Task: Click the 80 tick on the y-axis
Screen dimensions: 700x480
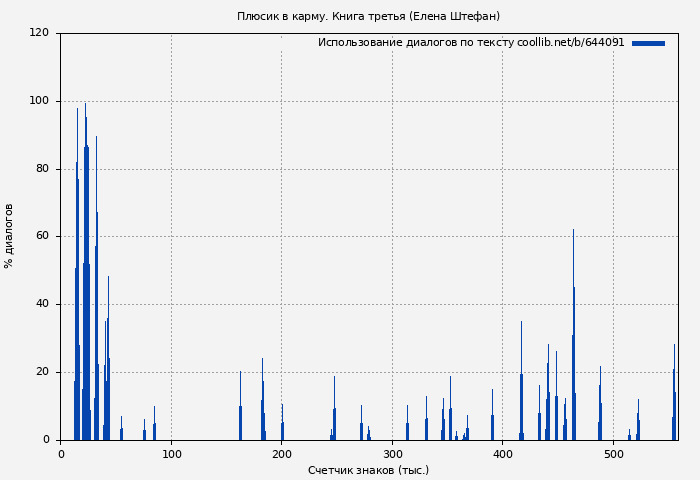Action: click(x=42, y=169)
